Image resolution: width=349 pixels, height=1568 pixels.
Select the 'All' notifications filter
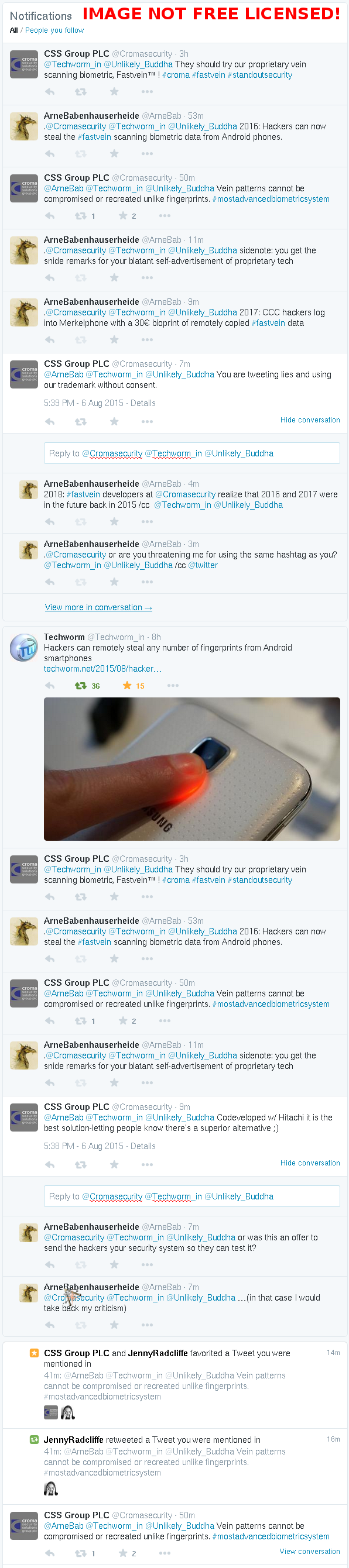click(13, 30)
